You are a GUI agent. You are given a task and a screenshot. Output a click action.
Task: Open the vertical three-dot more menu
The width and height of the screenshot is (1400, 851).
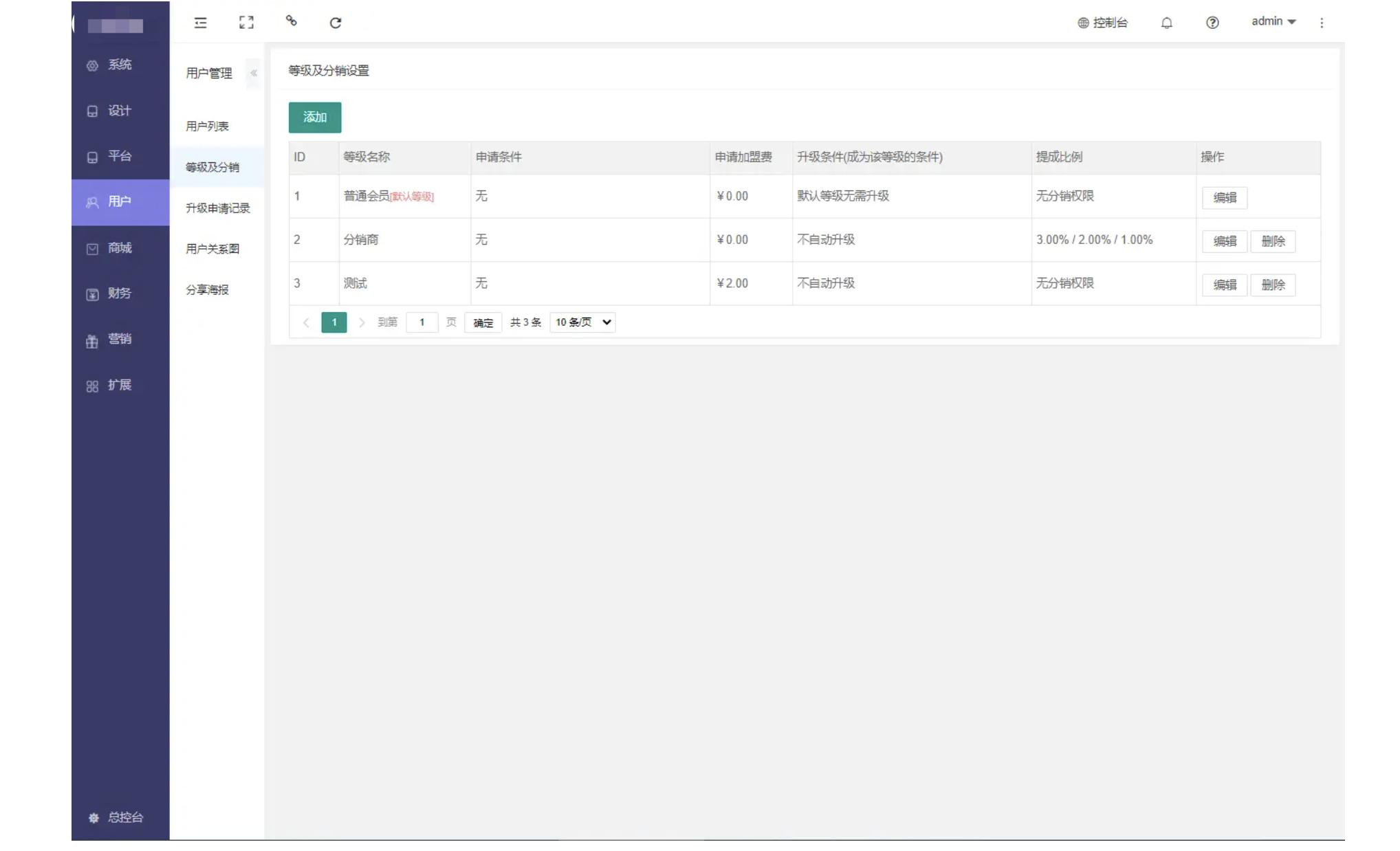point(1322,23)
